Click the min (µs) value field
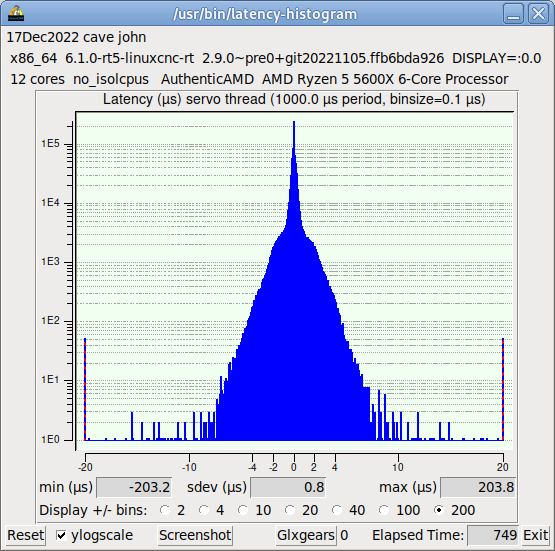 click(134, 487)
